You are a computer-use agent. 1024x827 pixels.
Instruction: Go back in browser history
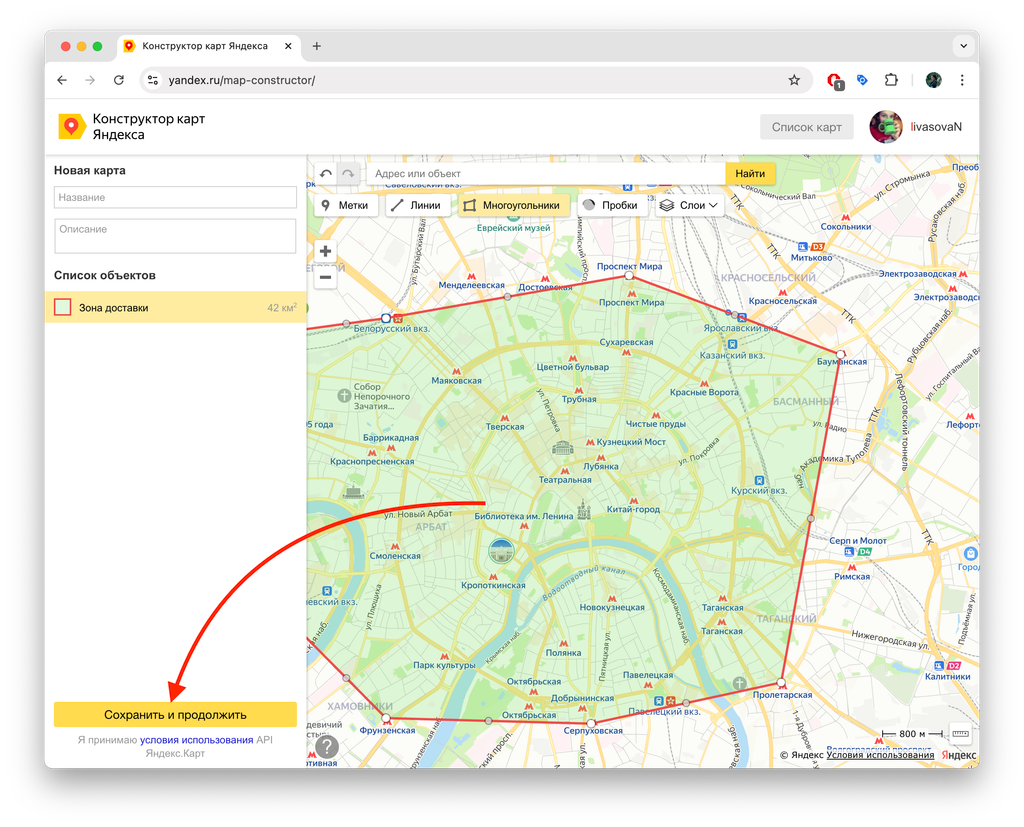[62, 80]
